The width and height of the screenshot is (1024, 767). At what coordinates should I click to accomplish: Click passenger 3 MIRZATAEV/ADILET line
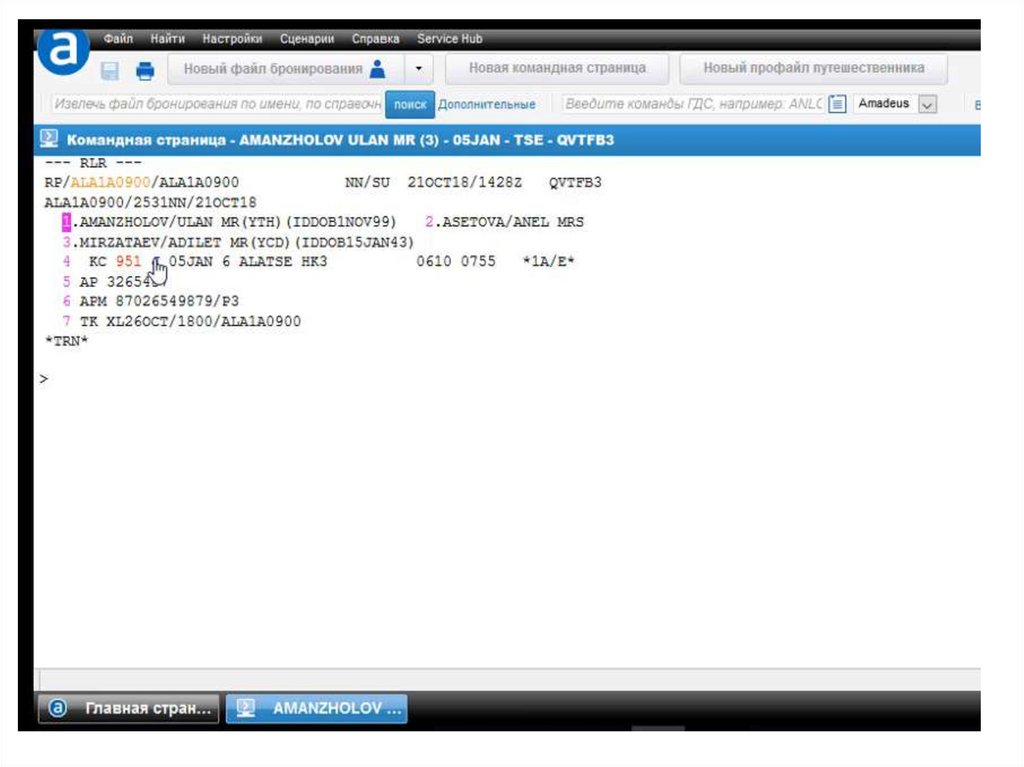coord(238,242)
